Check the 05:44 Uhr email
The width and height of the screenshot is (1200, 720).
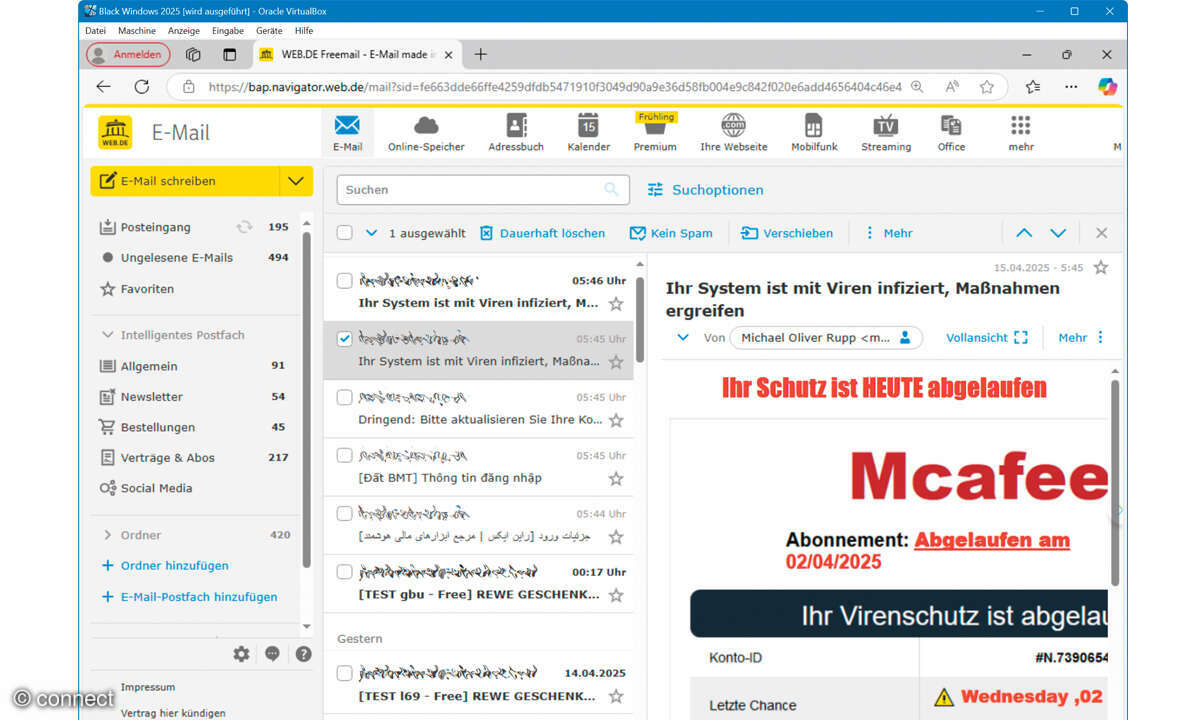345,513
